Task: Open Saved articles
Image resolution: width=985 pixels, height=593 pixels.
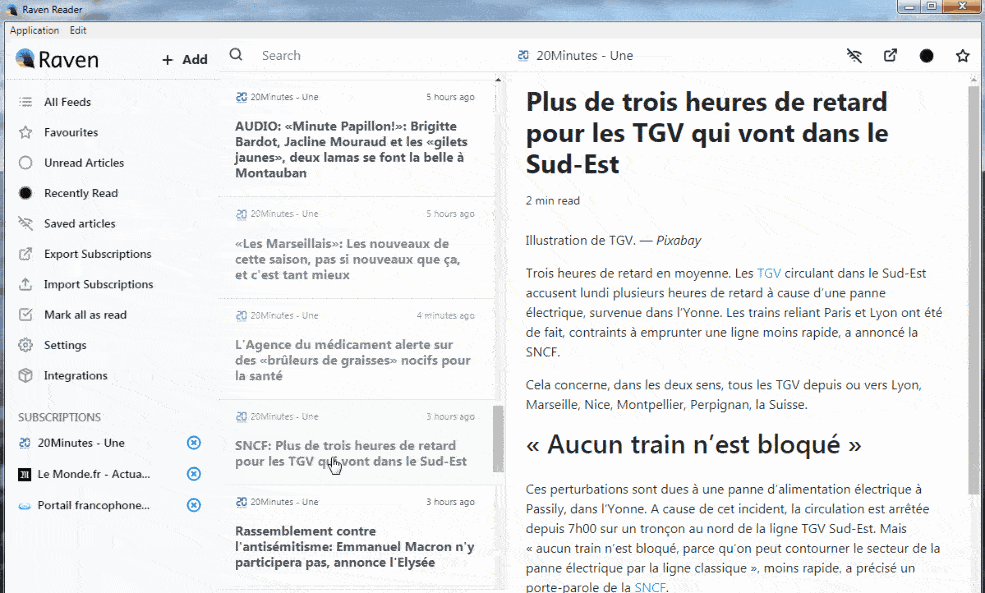Action: click(80, 223)
